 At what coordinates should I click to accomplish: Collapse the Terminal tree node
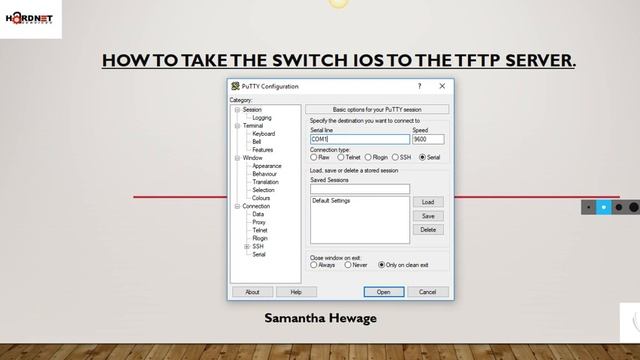(237, 126)
